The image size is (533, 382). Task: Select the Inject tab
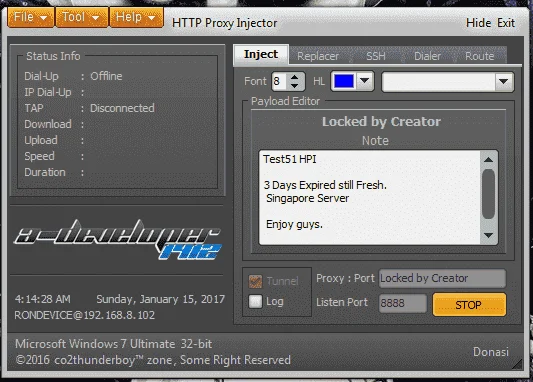tap(261, 54)
